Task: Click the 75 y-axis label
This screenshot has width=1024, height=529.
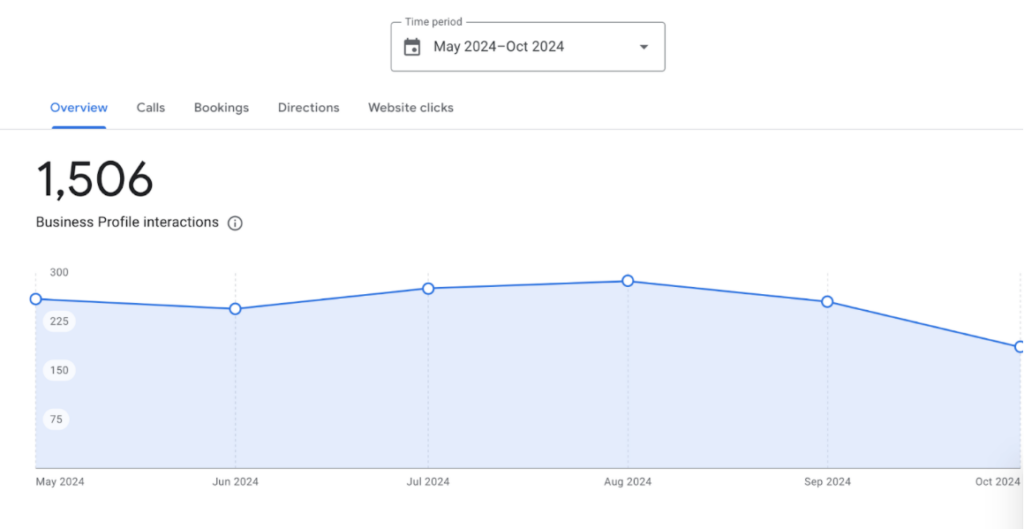Action: (56, 419)
